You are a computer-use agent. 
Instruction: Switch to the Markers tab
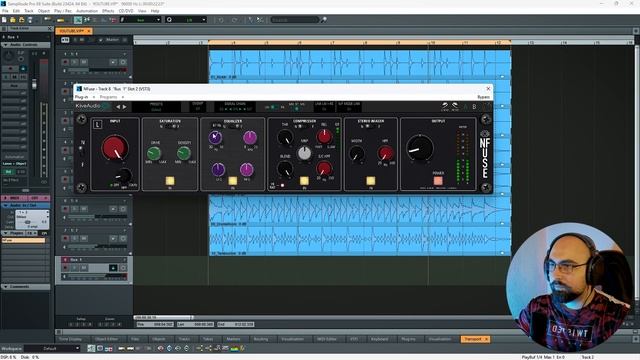tap(233, 339)
